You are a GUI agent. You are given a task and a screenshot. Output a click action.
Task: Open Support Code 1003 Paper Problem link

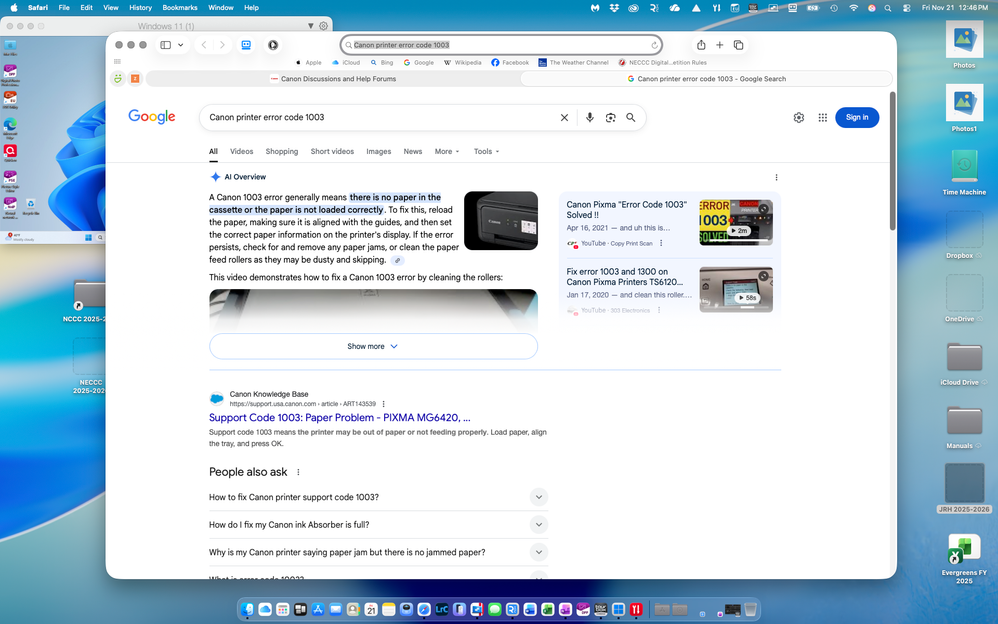(x=339, y=418)
